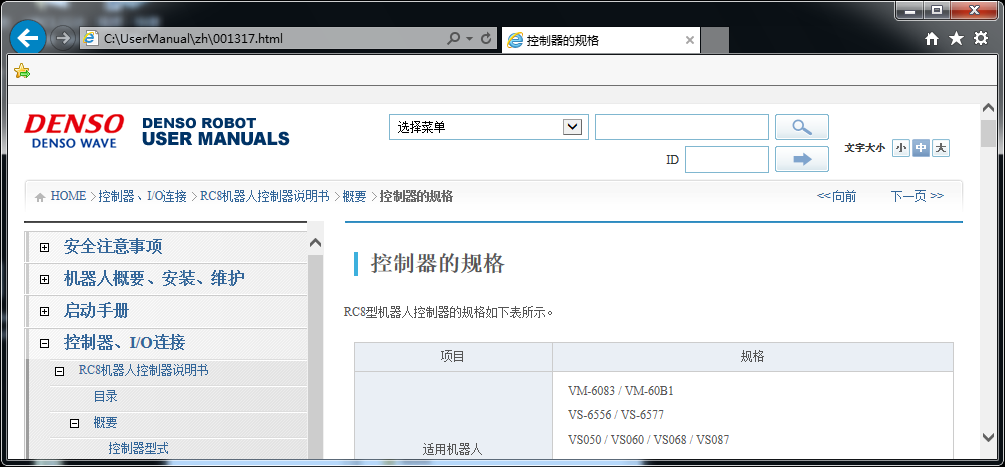Expand the 安全注意事项 tree node
Image resolution: width=1005 pixels, height=467 pixels.
pyautogui.click(x=44, y=247)
